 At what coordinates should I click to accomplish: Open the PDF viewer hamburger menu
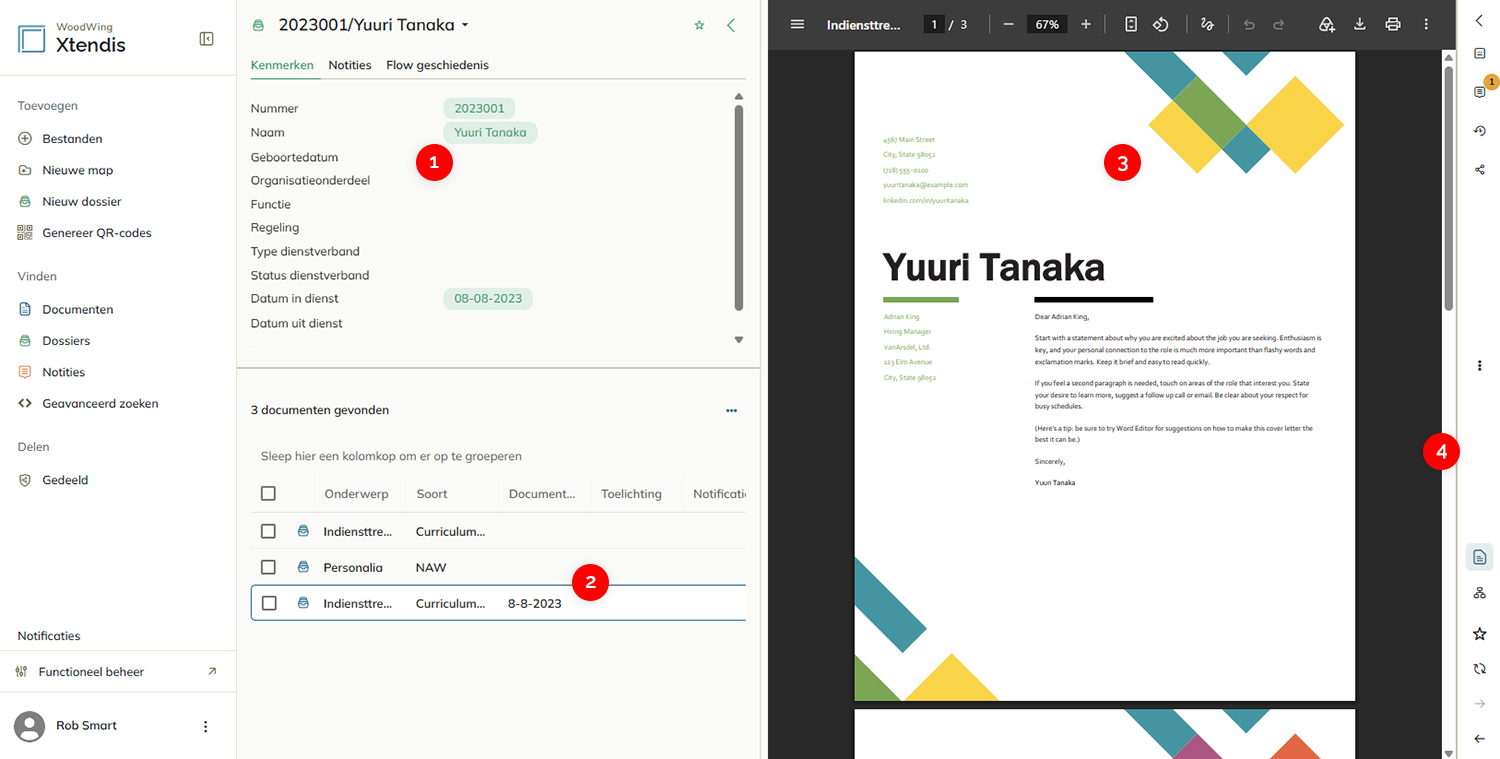click(797, 24)
